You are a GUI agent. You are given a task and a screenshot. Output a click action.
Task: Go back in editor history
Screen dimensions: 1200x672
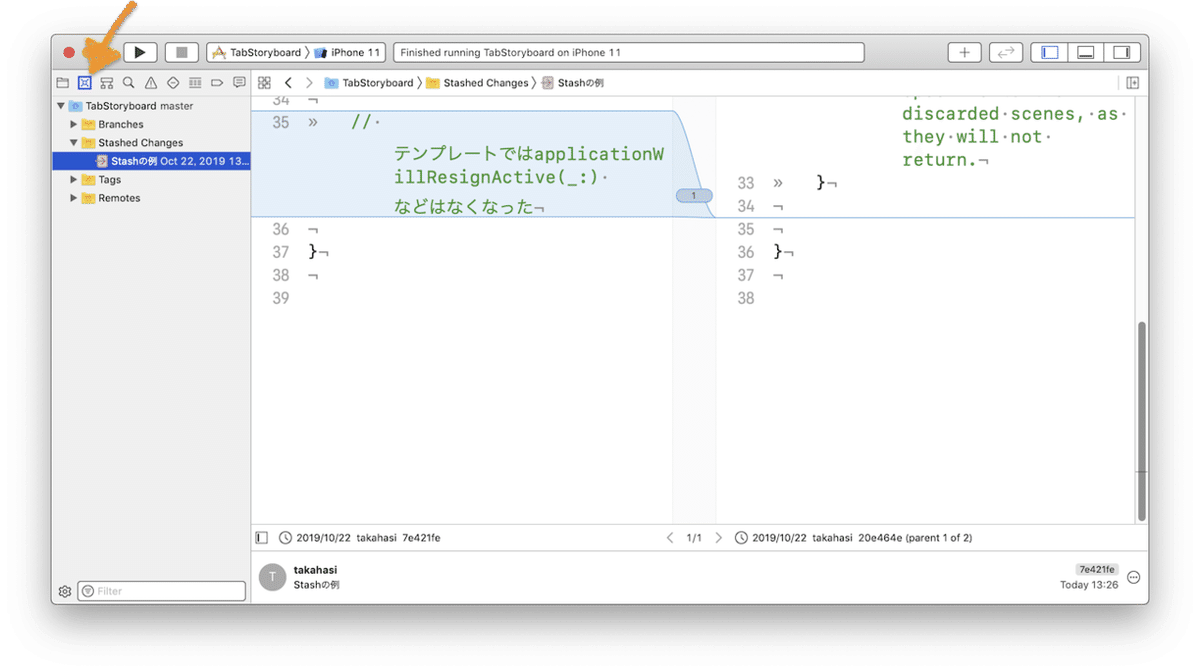(x=288, y=83)
